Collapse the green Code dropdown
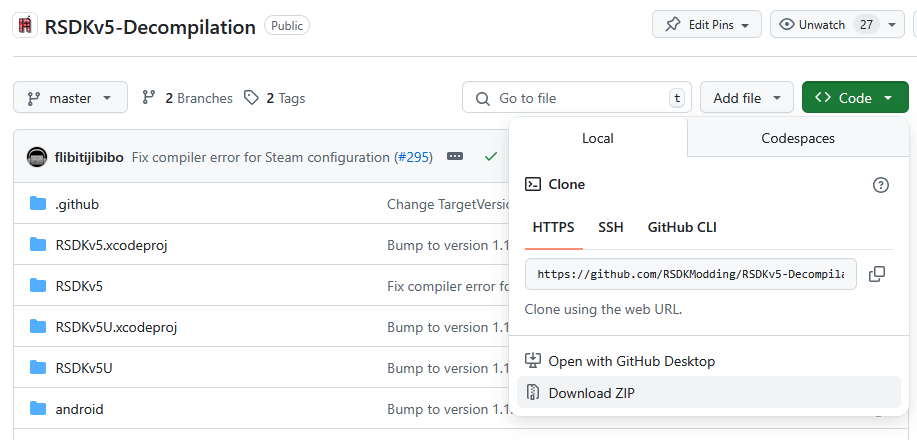917x440 pixels. [855, 98]
